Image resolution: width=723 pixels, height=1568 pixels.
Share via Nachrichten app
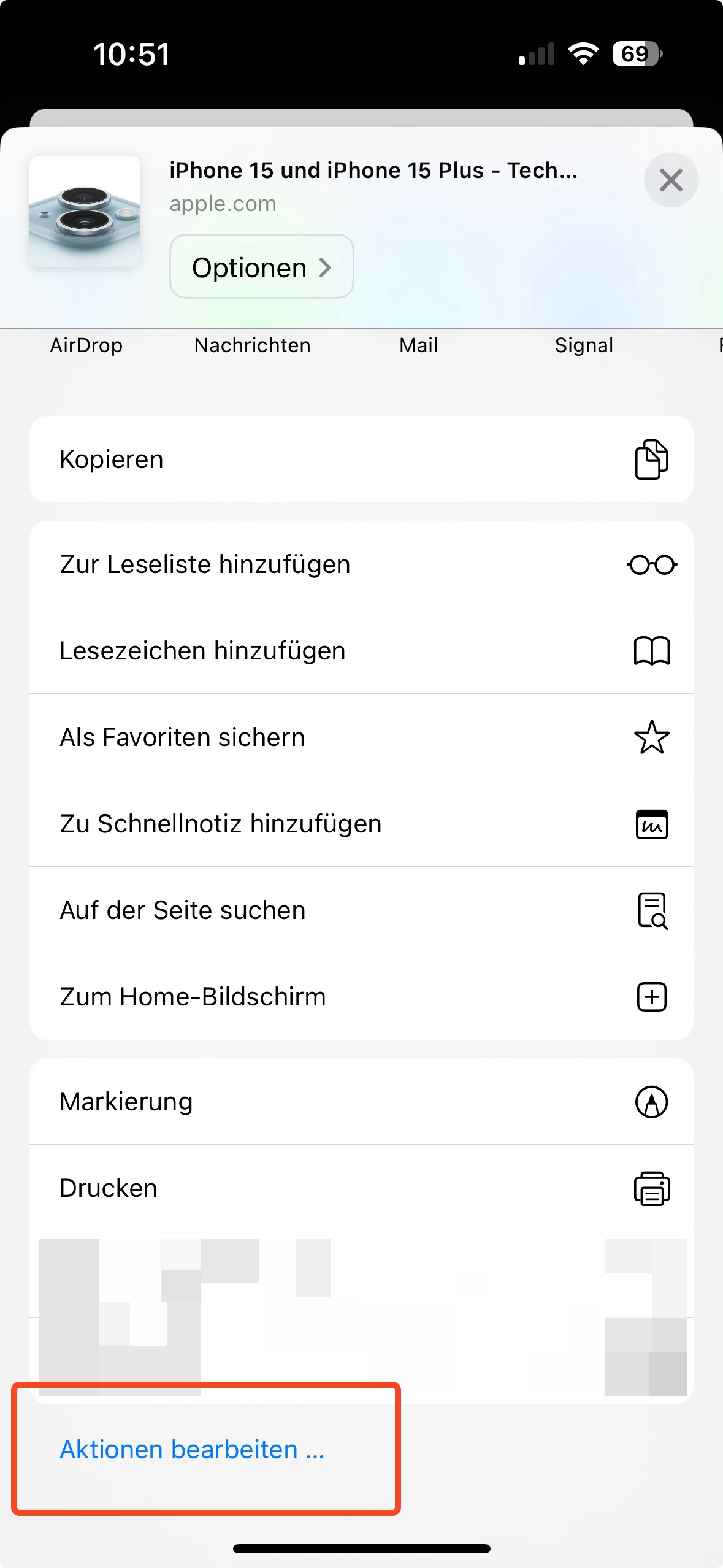point(252,345)
